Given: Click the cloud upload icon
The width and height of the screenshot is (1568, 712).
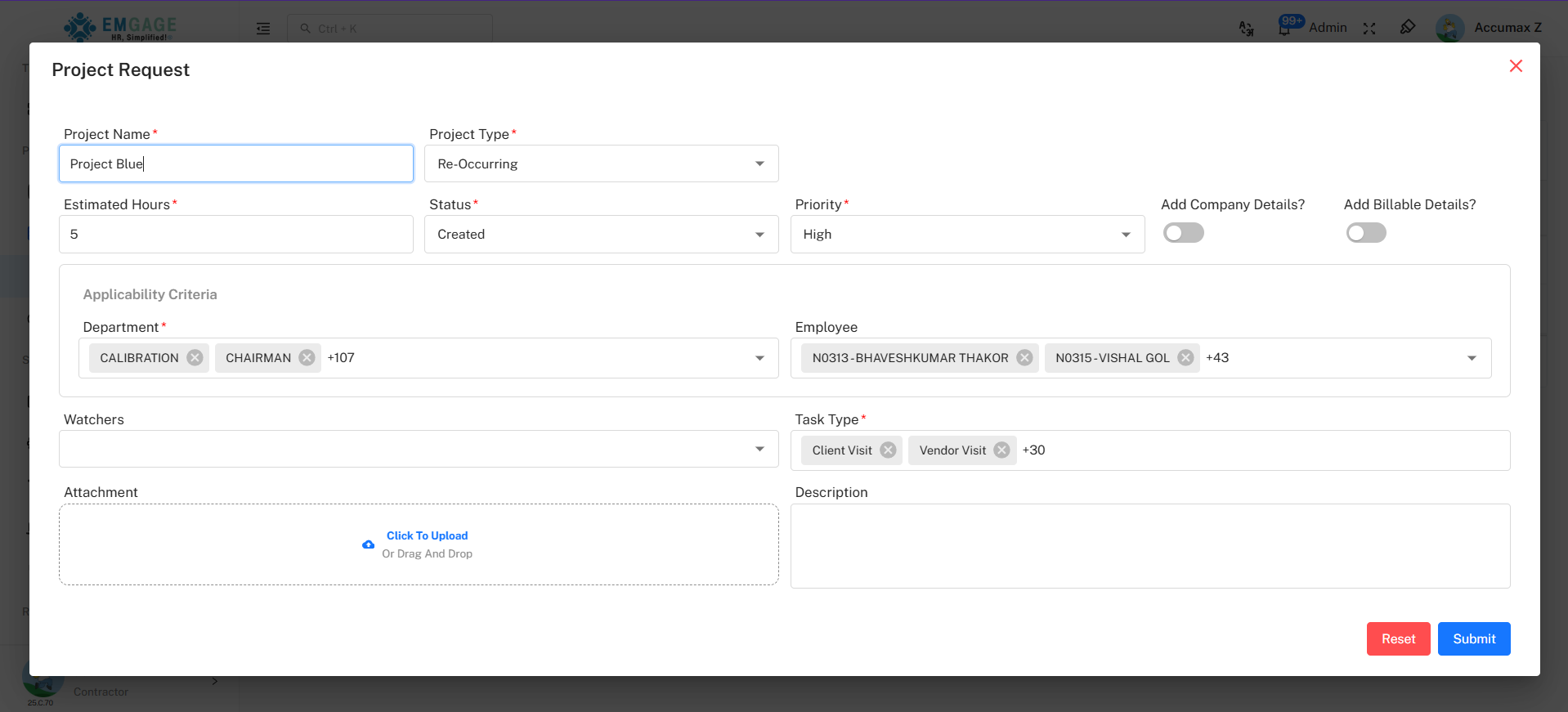Looking at the screenshot, I should pos(369,544).
